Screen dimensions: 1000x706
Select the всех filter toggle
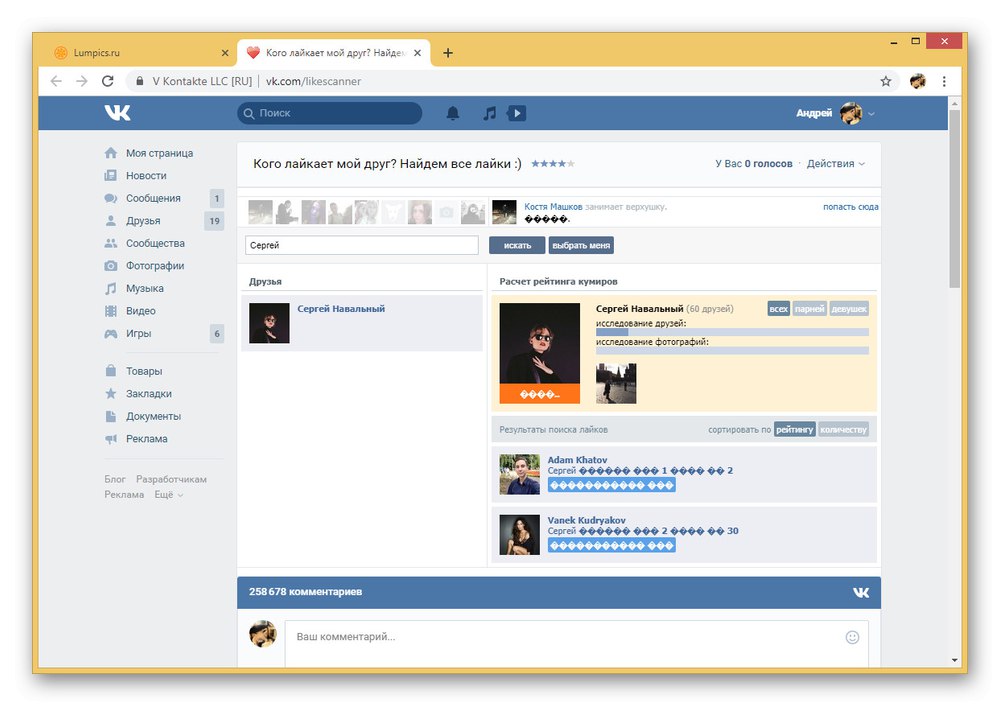coord(779,309)
